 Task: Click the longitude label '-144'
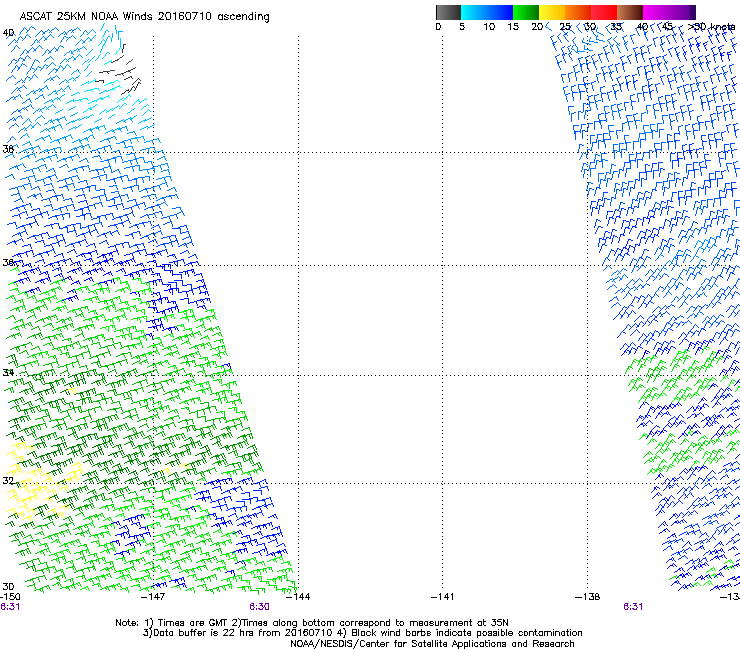pos(298,597)
